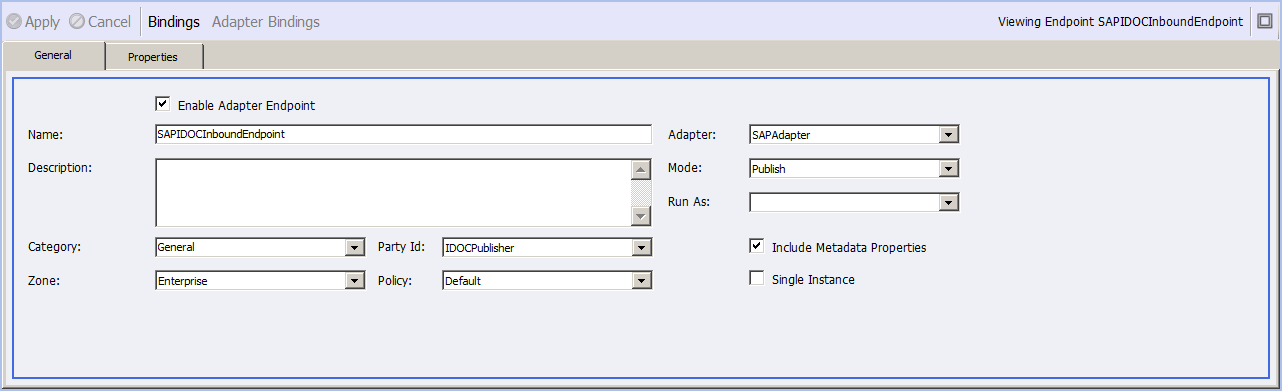Click inside the Name field SAPIDOCInboundEndpoint
The height and width of the screenshot is (391, 1282).
coord(404,134)
